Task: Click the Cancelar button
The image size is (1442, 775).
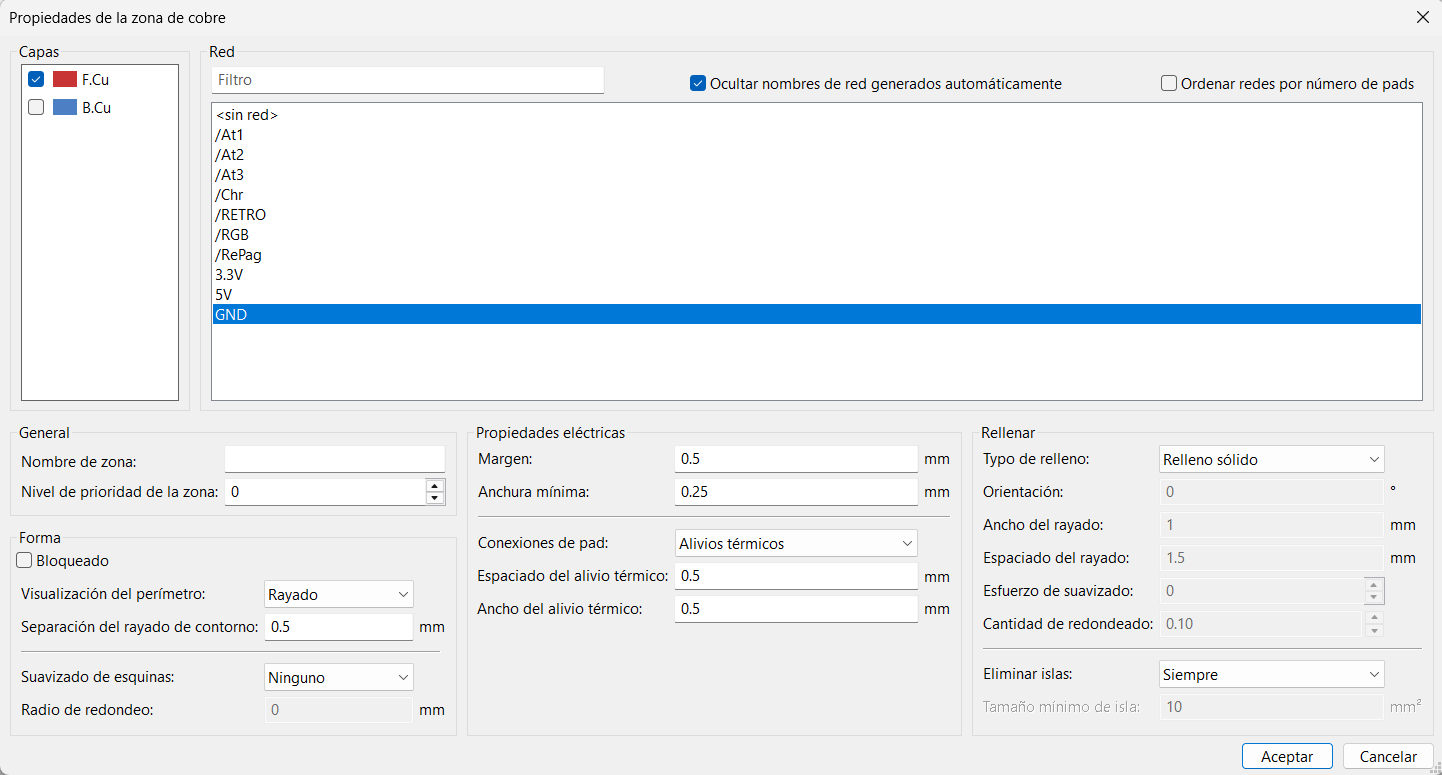Action: pos(1388,757)
